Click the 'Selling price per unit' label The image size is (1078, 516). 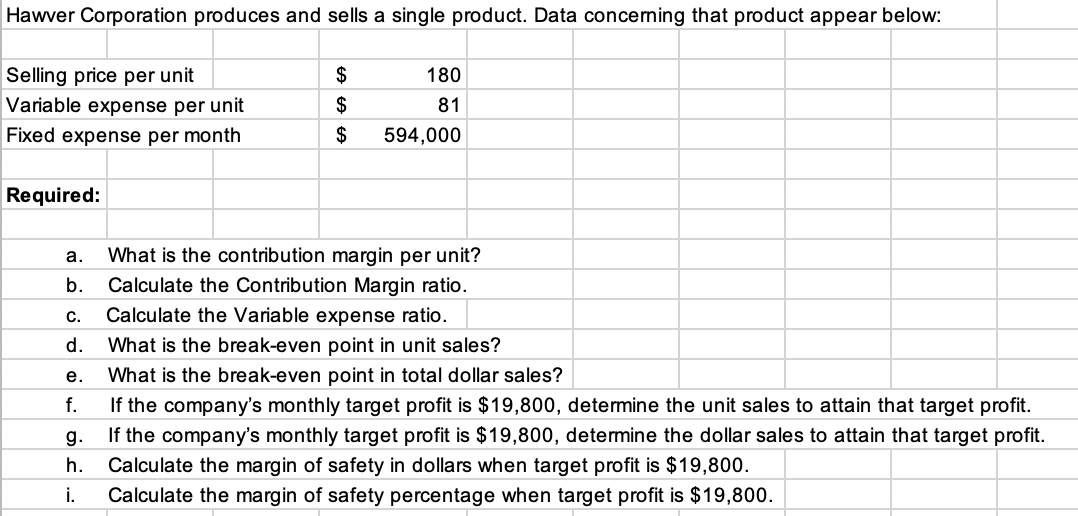(100, 75)
